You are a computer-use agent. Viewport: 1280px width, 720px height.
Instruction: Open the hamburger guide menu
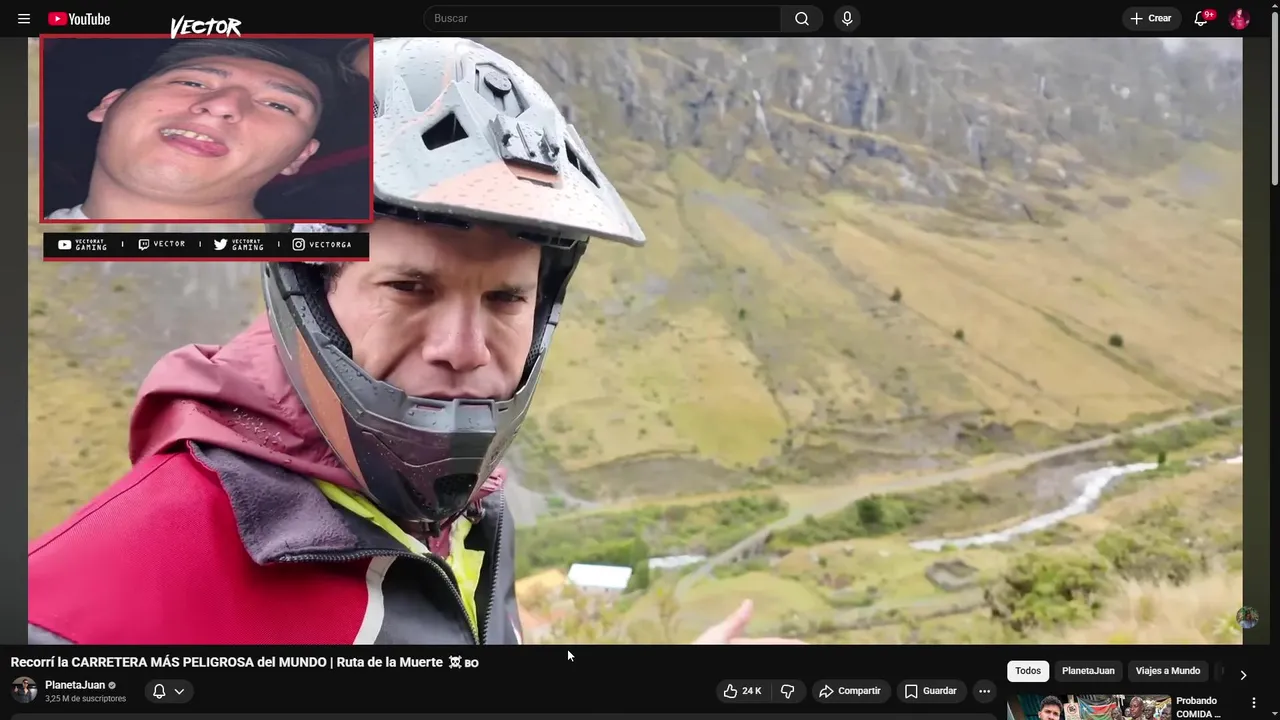point(24,19)
